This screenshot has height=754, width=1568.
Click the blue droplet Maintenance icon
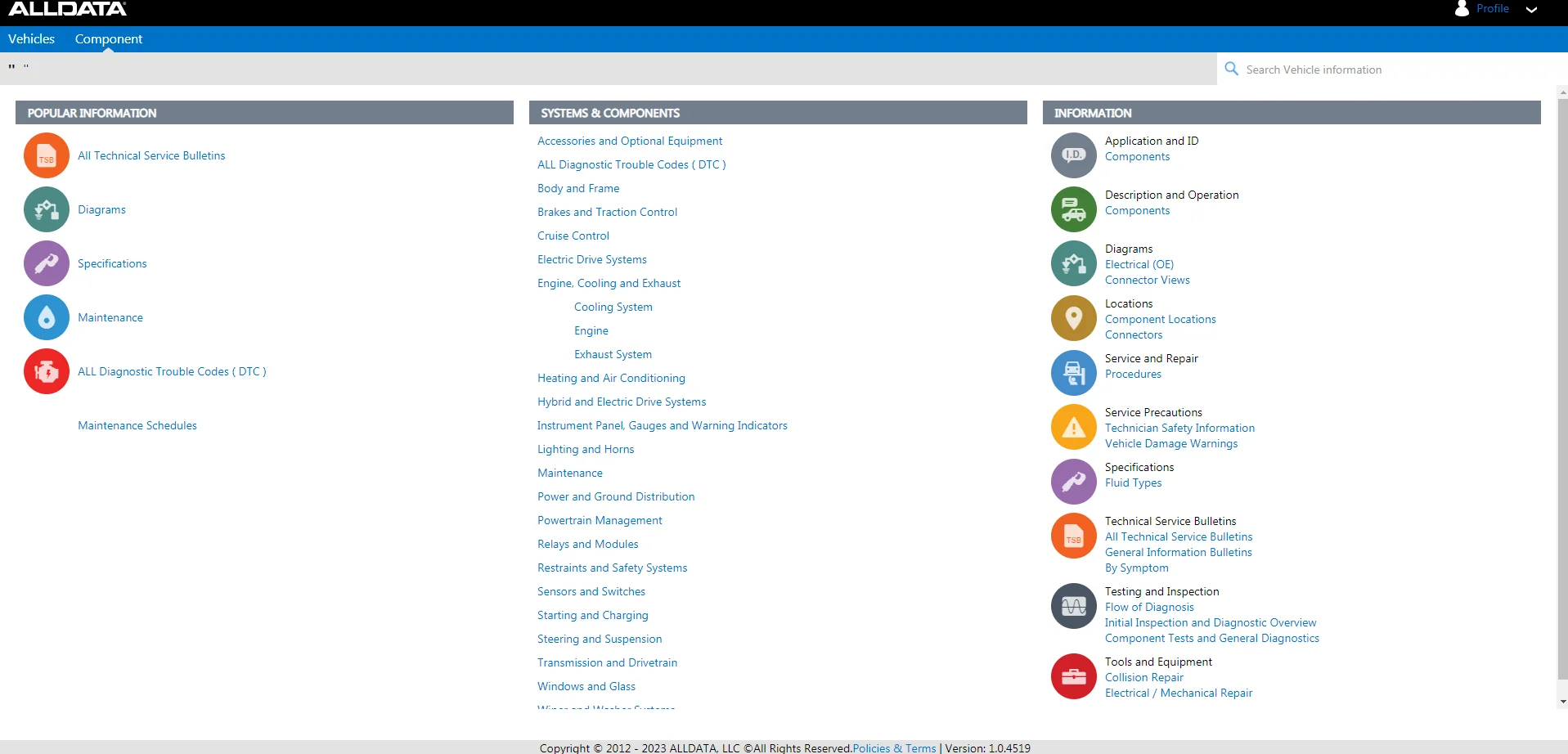(47, 317)
